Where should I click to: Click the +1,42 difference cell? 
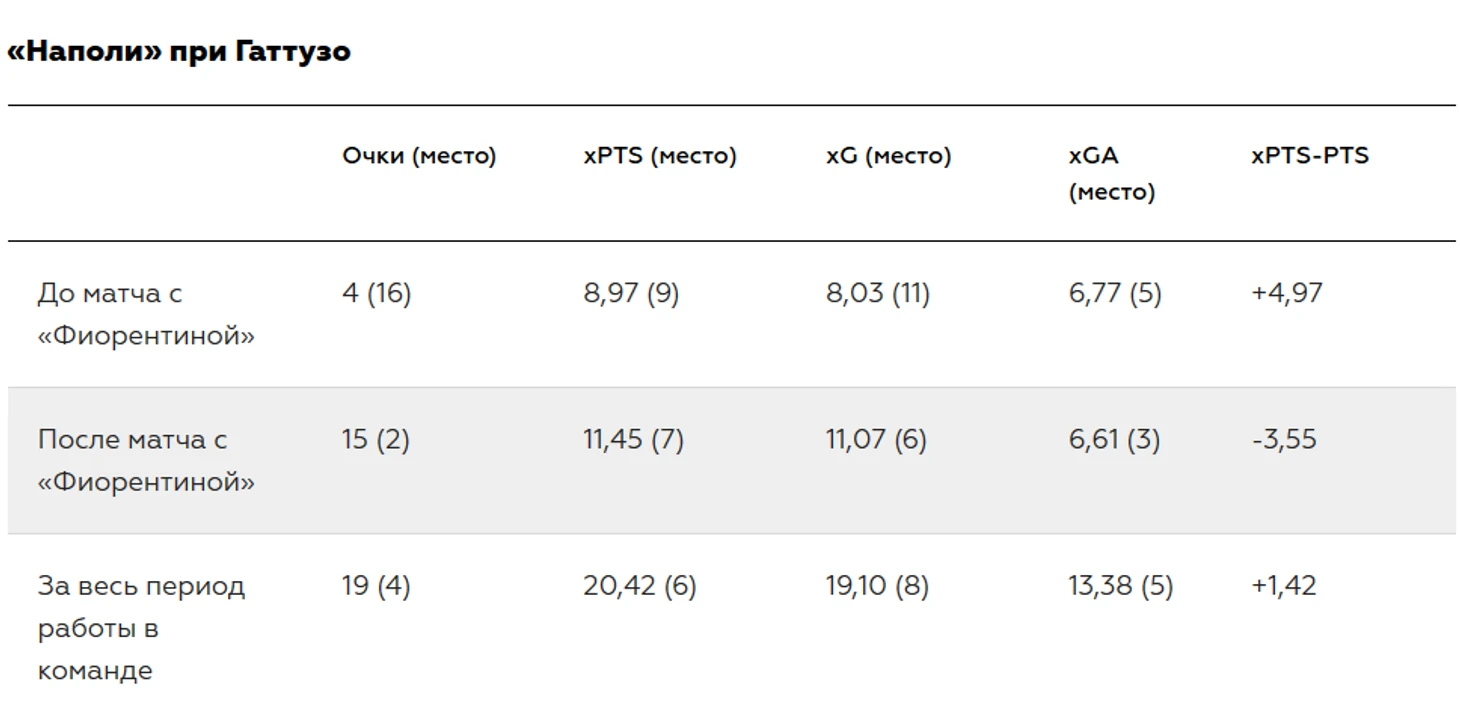(x=1284, y=585)
